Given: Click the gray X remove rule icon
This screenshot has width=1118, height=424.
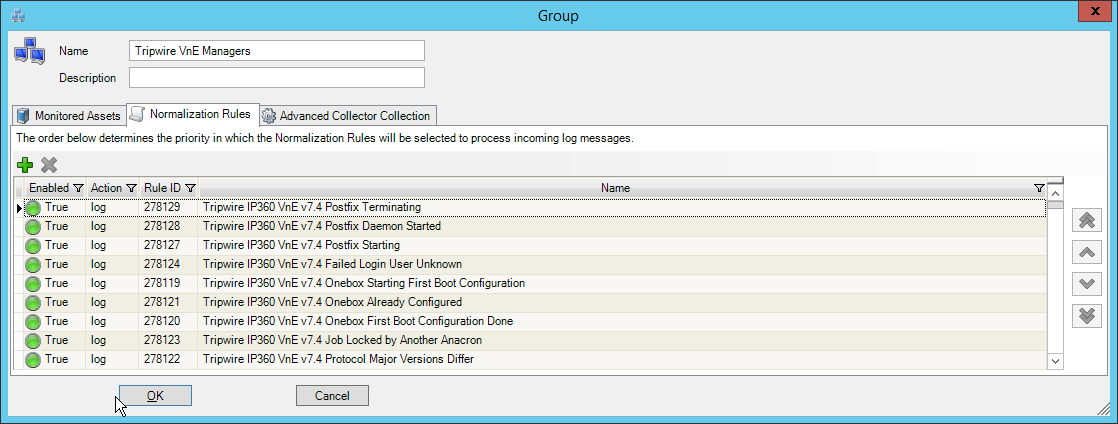Looking at the screenshot, I should point(48,165).
